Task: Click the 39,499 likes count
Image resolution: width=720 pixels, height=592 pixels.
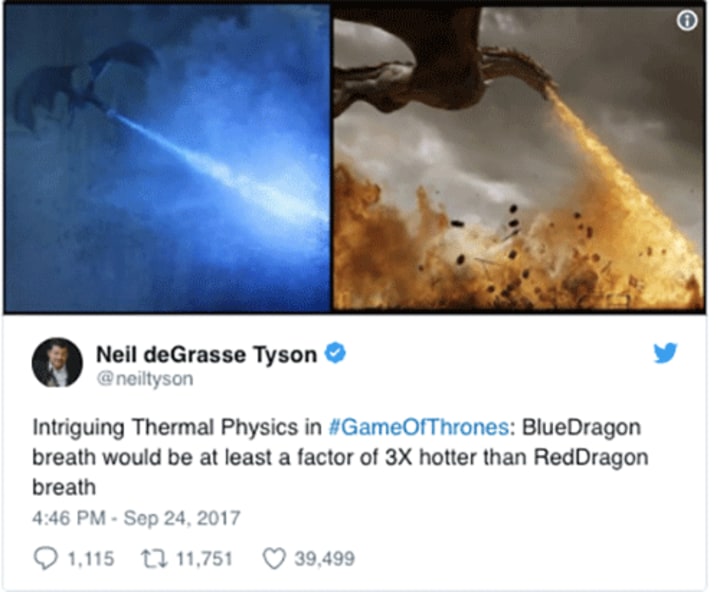Action: [325, 559]
